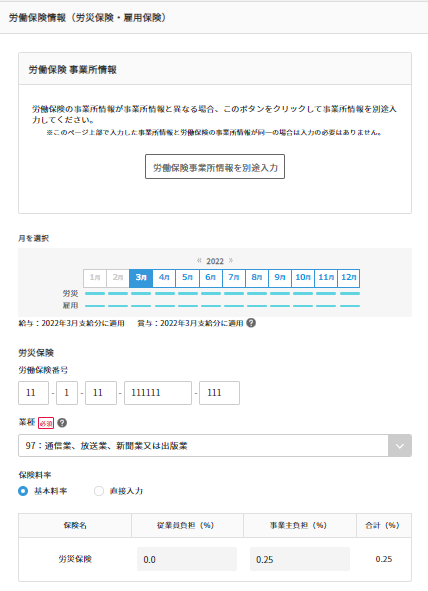Click dropdown chevron arrow of 業種 field
428x591 pixels.
pos(400,446)
